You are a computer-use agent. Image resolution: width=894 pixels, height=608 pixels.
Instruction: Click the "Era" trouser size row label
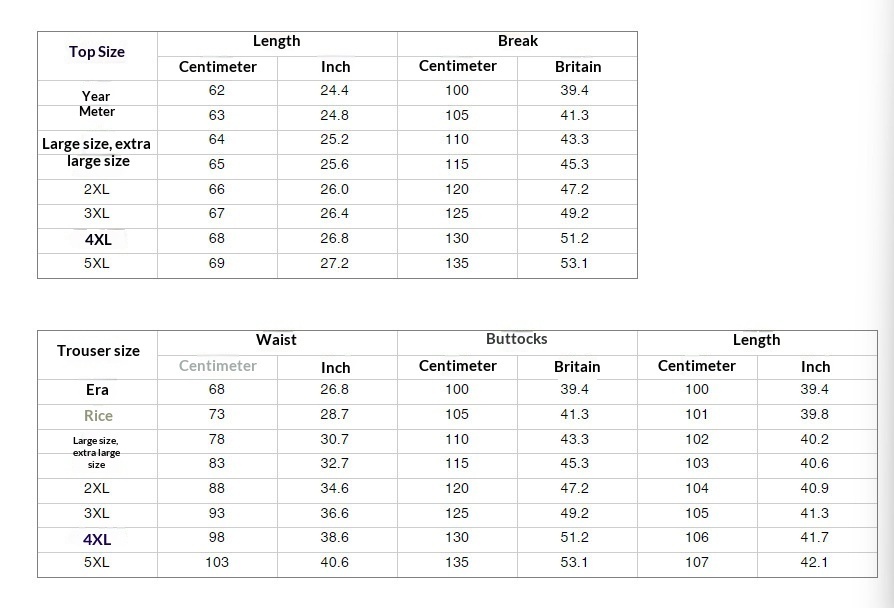pos(97,390)
